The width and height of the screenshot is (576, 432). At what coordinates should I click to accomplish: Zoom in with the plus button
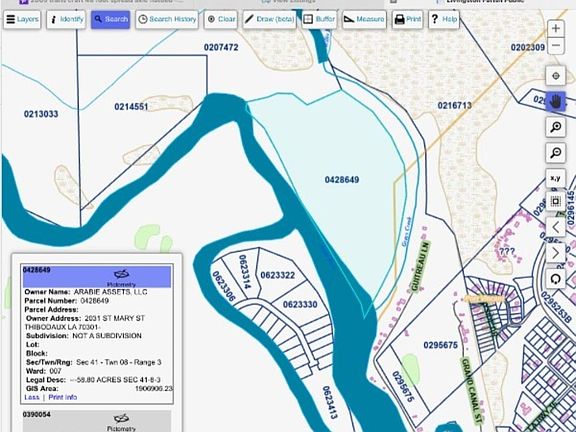coord(556,28)
